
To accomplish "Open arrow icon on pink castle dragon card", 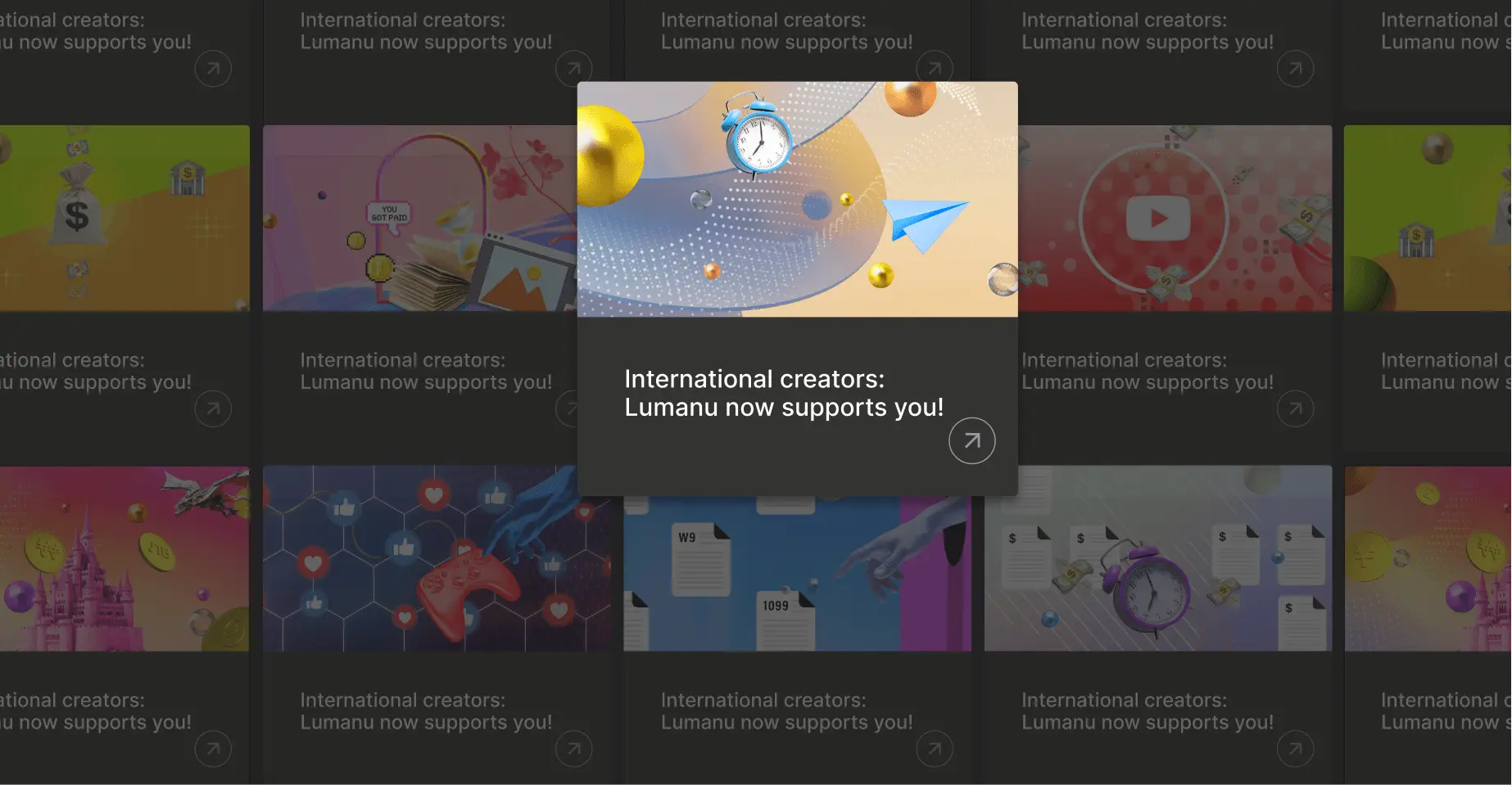I will click(x=213, y=748).
